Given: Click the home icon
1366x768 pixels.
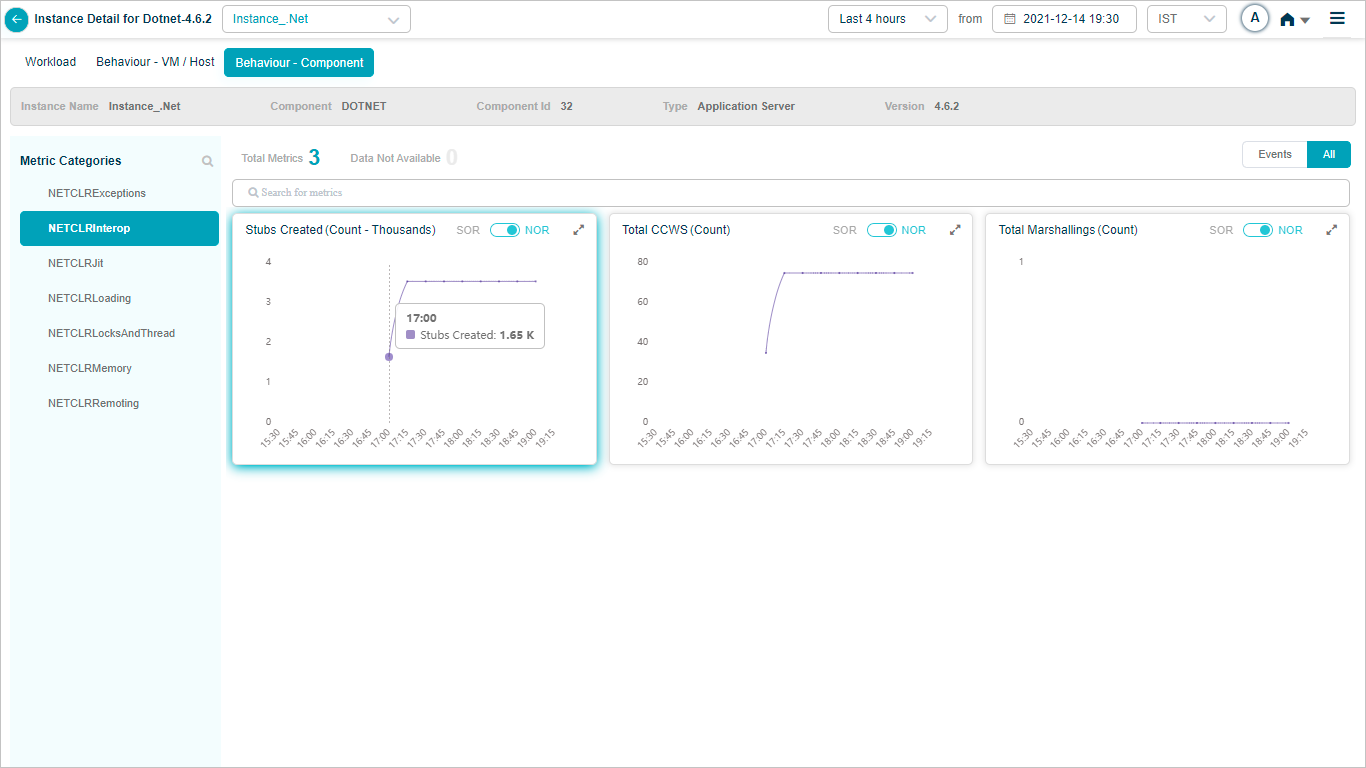Looking at the screenshot, I should coord(1287,19).
